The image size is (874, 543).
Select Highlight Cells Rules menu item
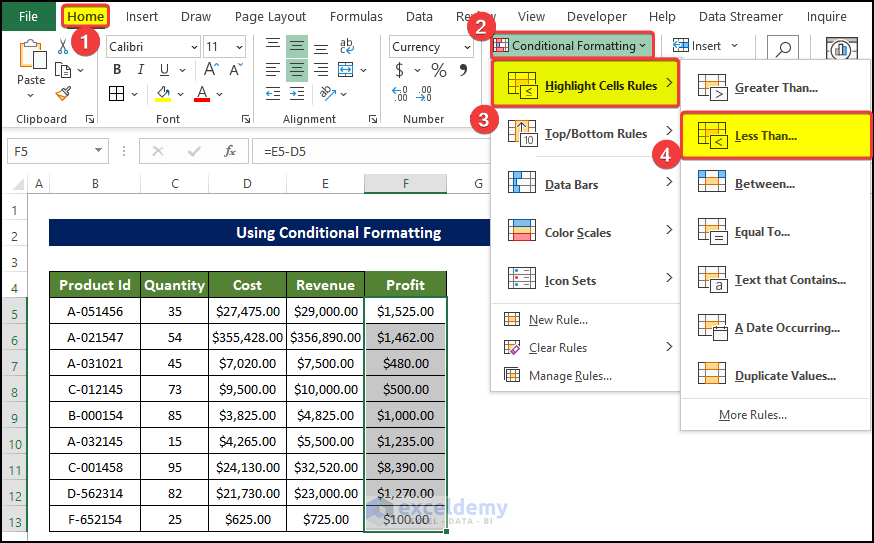pos(585,84)
